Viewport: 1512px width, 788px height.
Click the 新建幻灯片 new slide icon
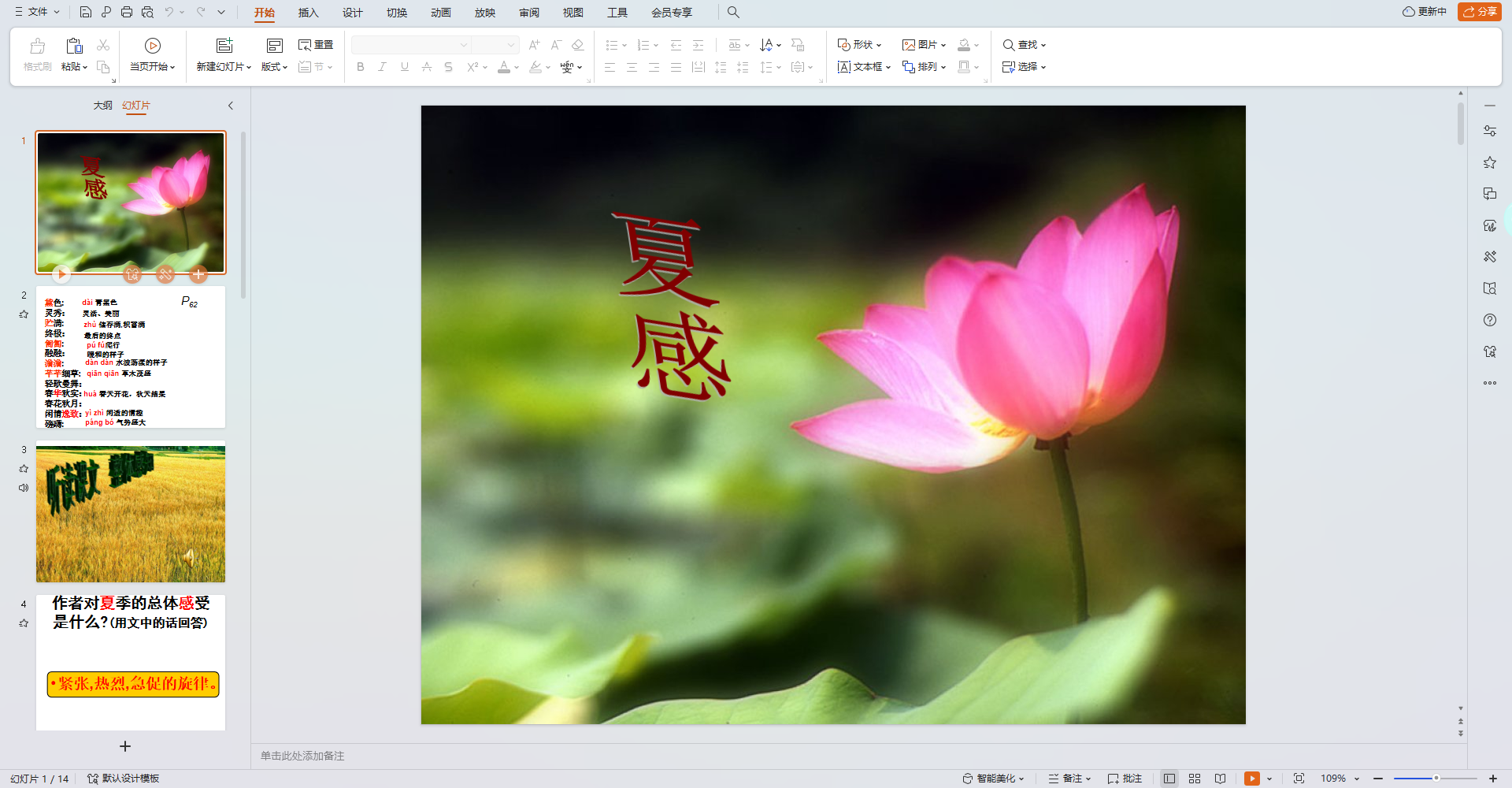coord(224,46)
